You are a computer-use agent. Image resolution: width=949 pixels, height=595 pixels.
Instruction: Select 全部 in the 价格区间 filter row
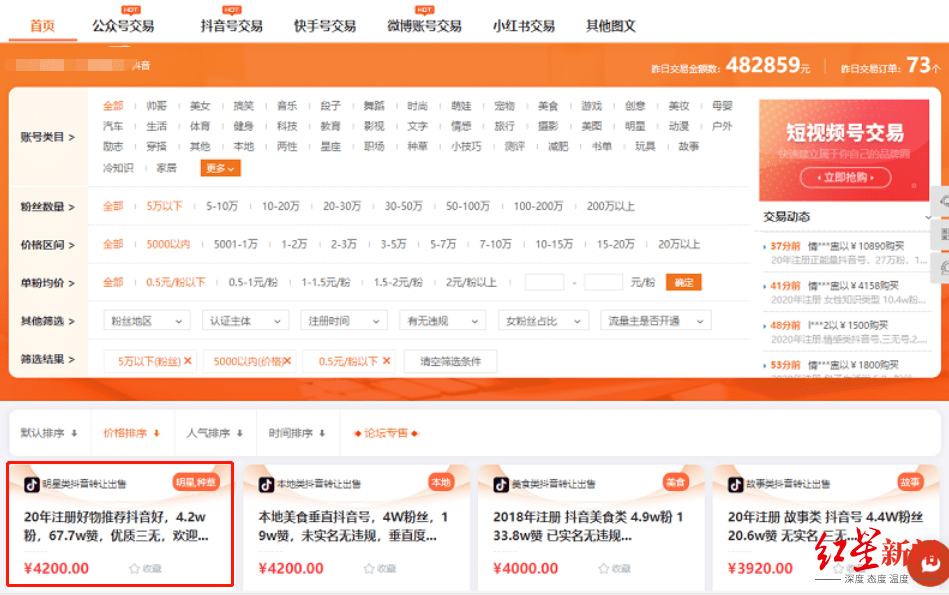113,245
